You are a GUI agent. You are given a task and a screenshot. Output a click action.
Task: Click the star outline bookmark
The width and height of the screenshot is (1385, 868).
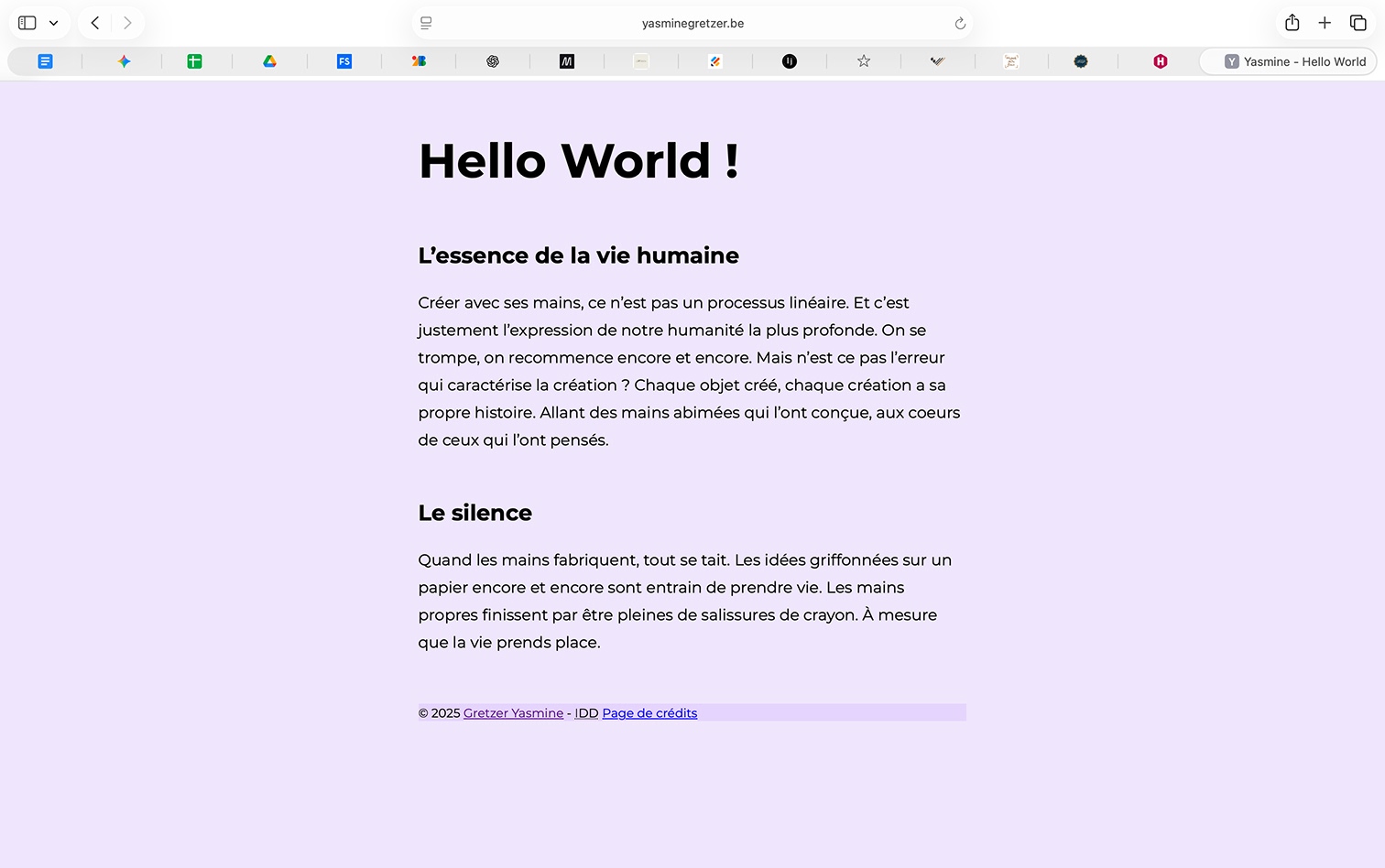863,61
